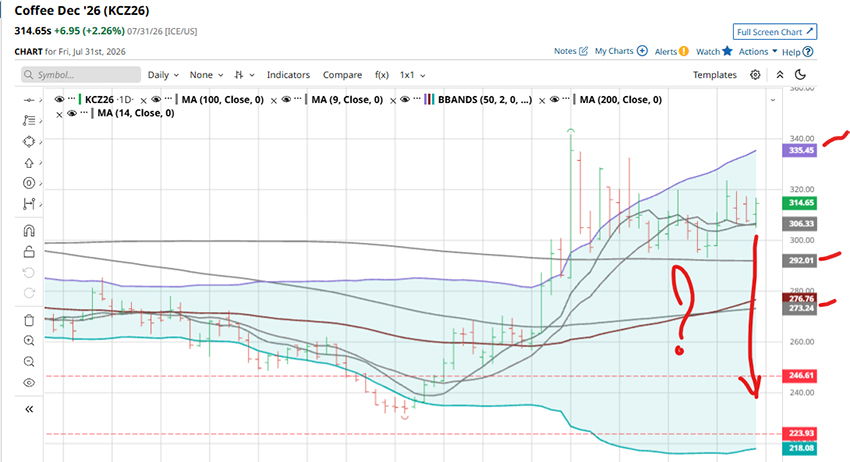Screen dimensions: 850x462
Task: Click the trash delete-drawings icon
Action: [29, 320]
